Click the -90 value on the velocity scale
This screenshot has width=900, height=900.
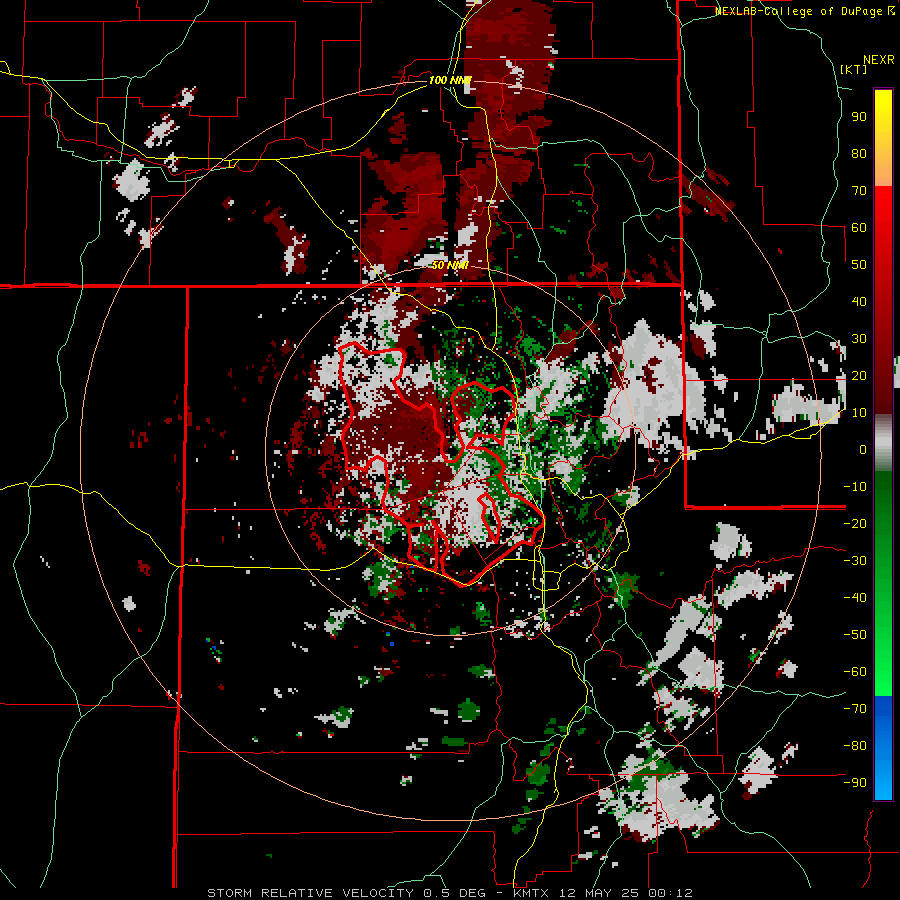[x=855, y=783]
